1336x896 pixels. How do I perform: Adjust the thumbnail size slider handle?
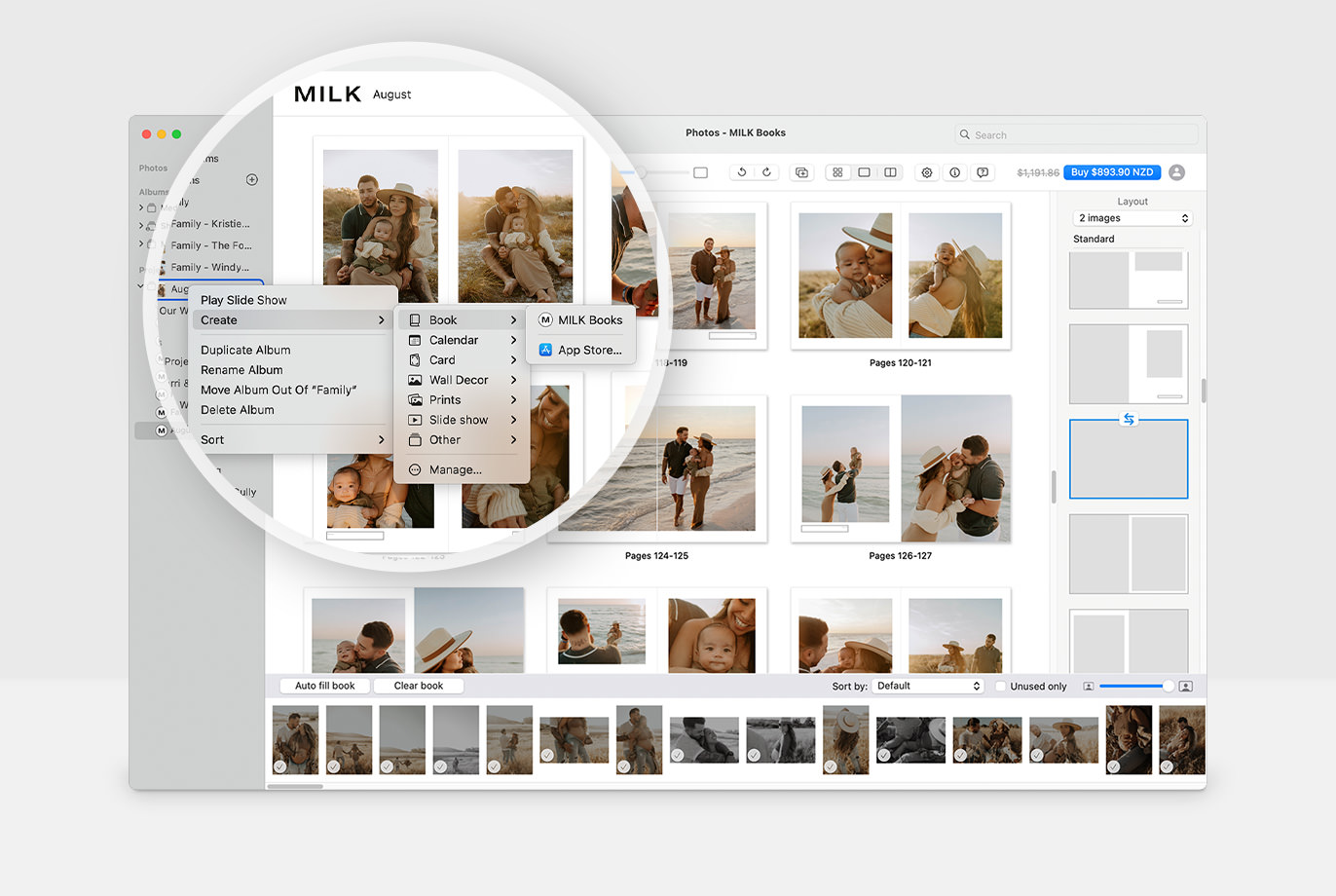click(x=1168, y=687)
